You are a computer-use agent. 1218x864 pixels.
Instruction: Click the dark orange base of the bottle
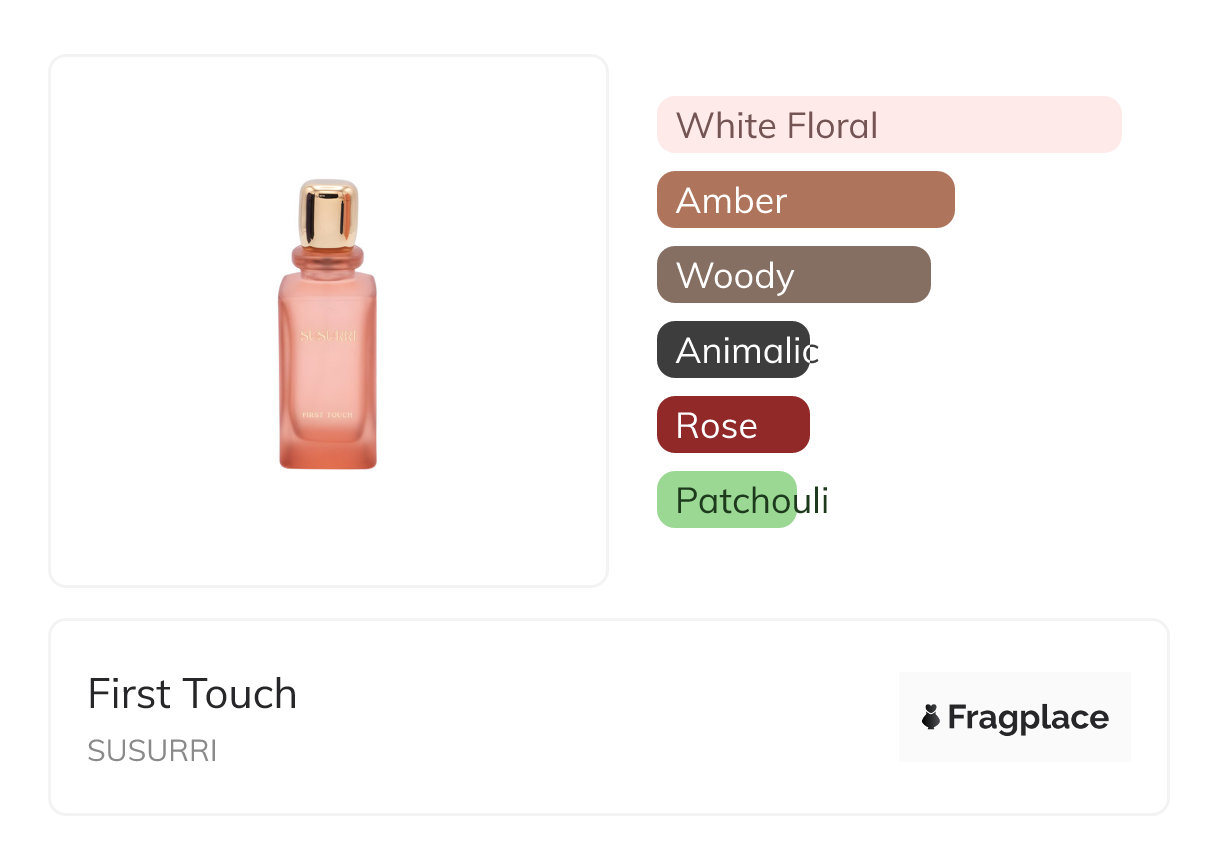click(328, 459)
